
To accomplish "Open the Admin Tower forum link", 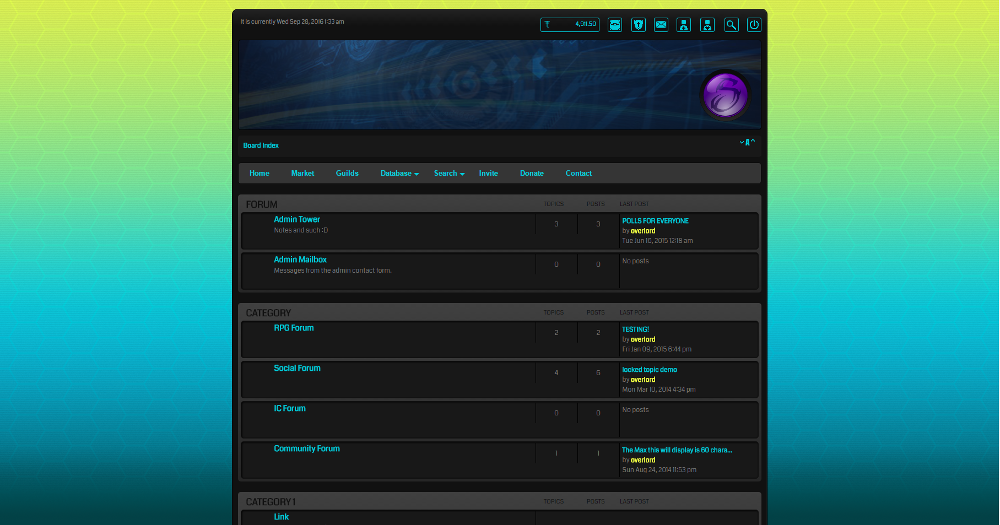I will click(x=297, y=219).
